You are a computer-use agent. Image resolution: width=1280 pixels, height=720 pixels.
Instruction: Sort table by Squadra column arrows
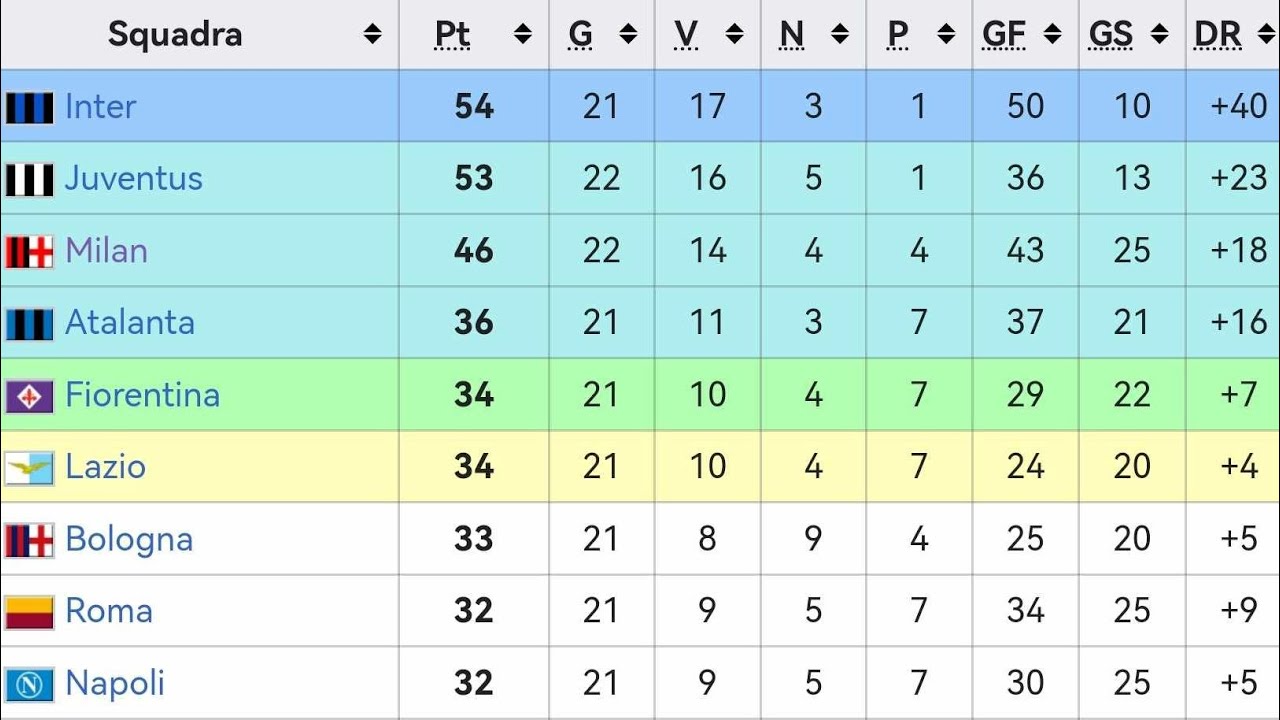(x=372, y=35)
